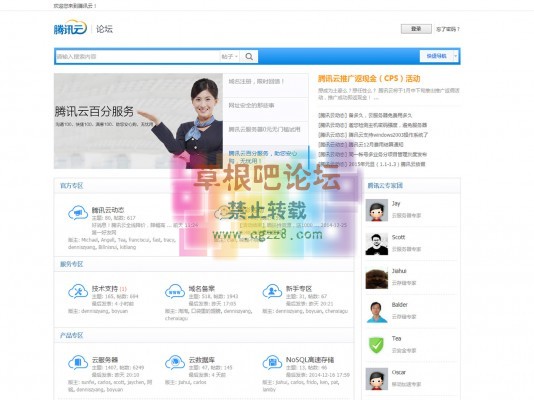
Task: Click the 快捷导航 button
Action: [x=436, y=56]
